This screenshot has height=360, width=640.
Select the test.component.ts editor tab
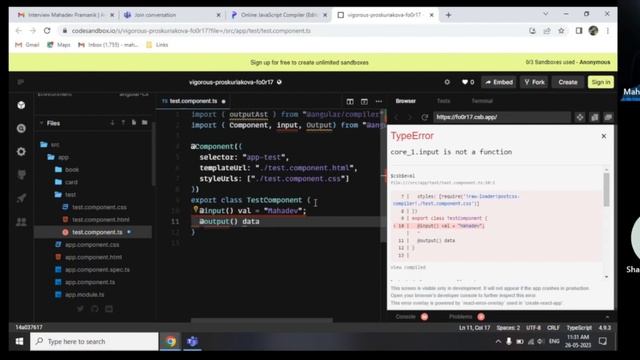(193, 101)
